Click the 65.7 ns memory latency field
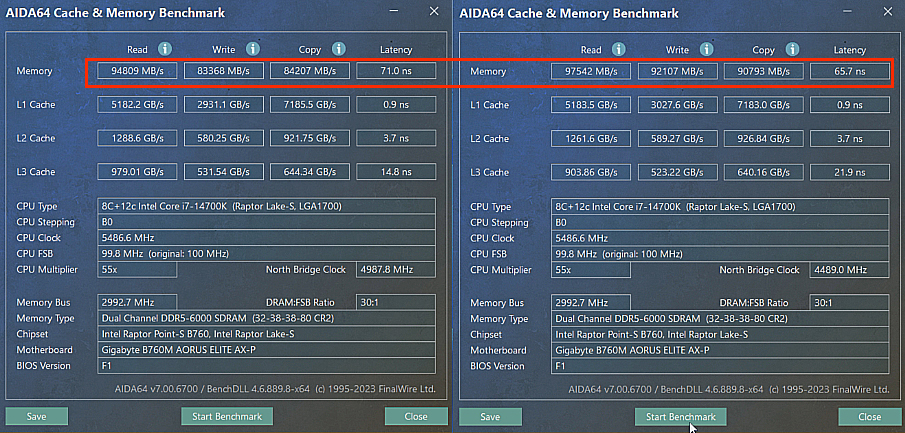This screenshot has width=905, height=433. coord(850,72)
